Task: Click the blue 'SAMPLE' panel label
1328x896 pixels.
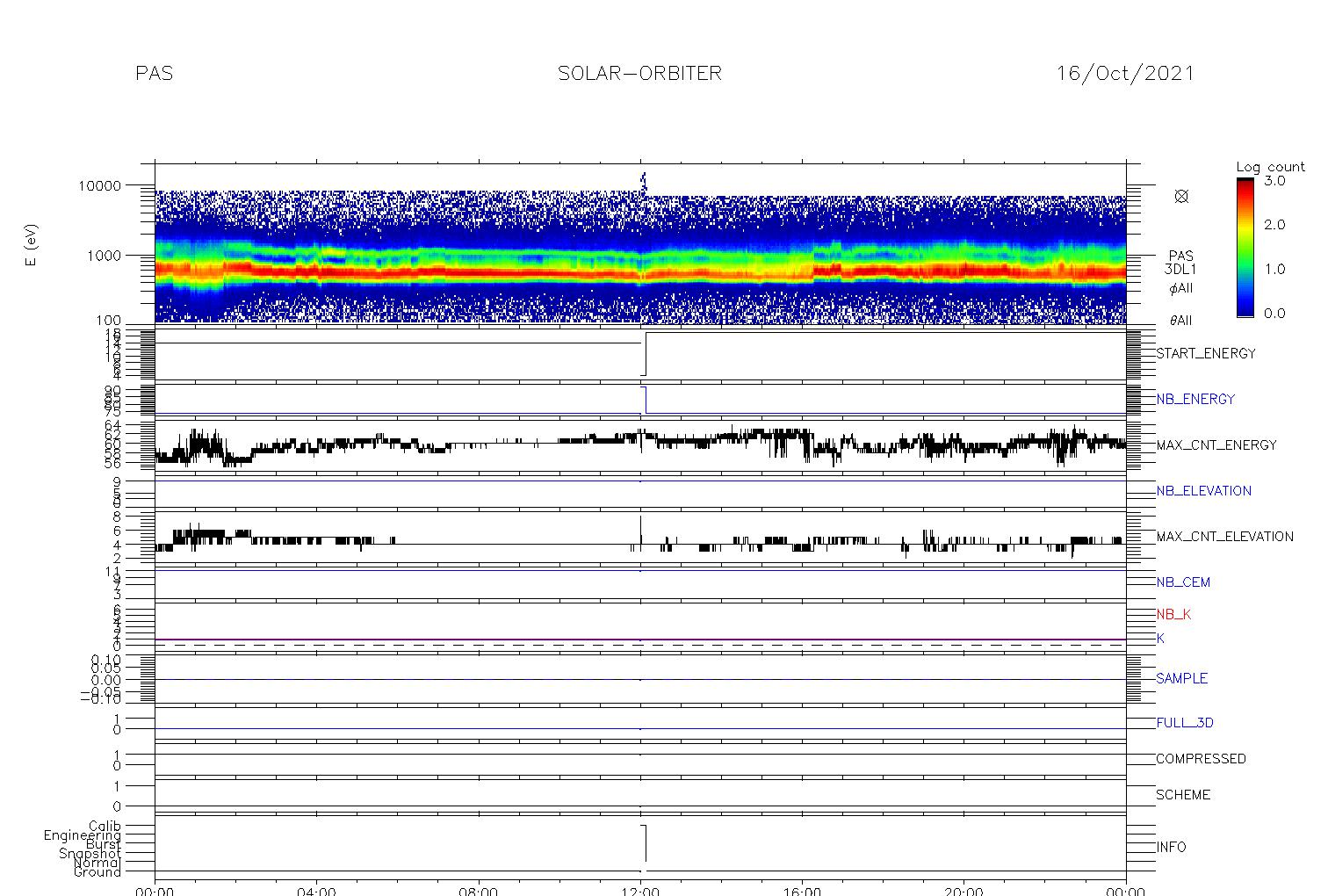Action: (1181, 678)
